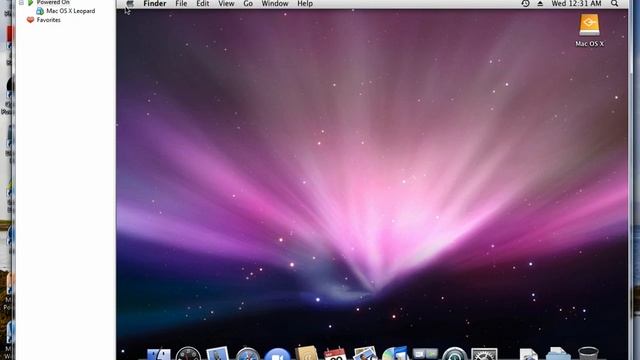Screen dimensions: 640x360
Task: Open iTunes from the Dock
Action: click(x=395, y=353)
